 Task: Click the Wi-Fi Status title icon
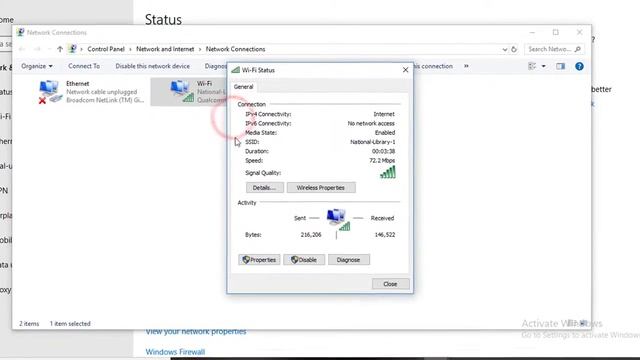click(236, 70)
